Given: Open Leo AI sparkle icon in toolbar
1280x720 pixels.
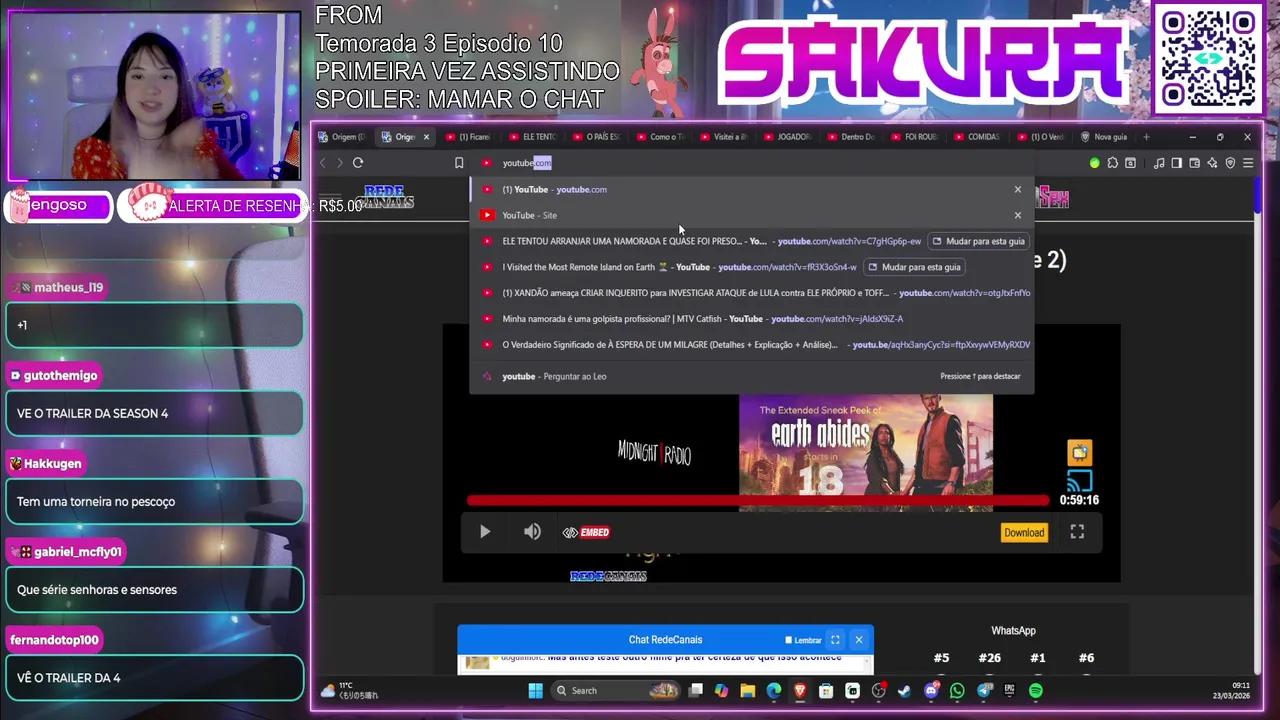Looking at the screenshot, I should point(1213,163).
